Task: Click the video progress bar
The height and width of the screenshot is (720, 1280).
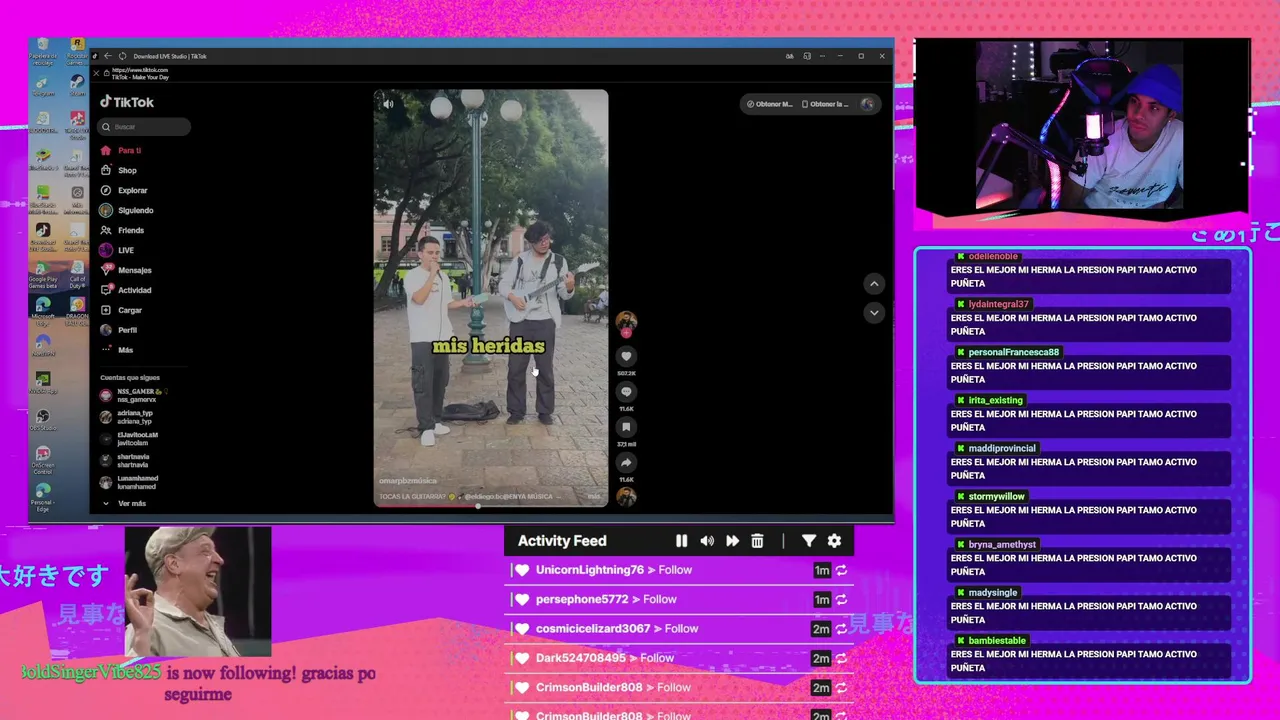Action: 490,505
